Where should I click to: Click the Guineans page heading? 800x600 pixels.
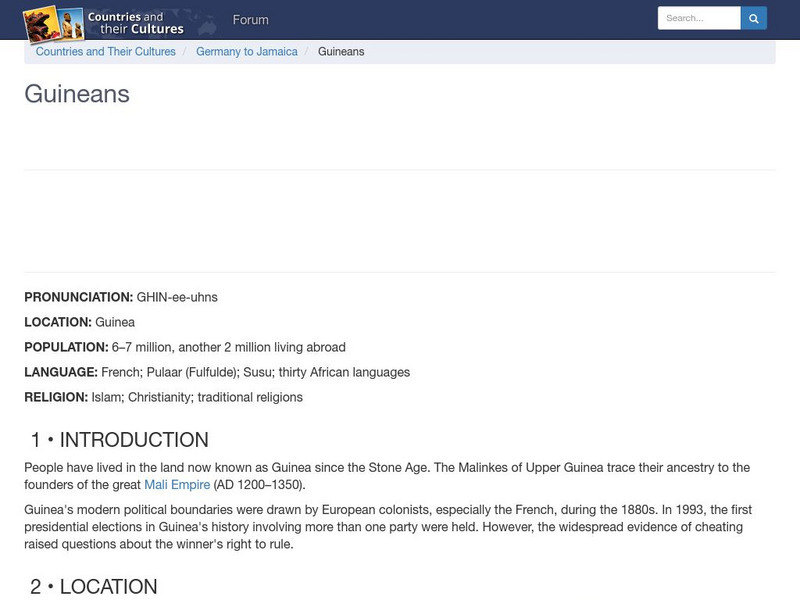77,94
